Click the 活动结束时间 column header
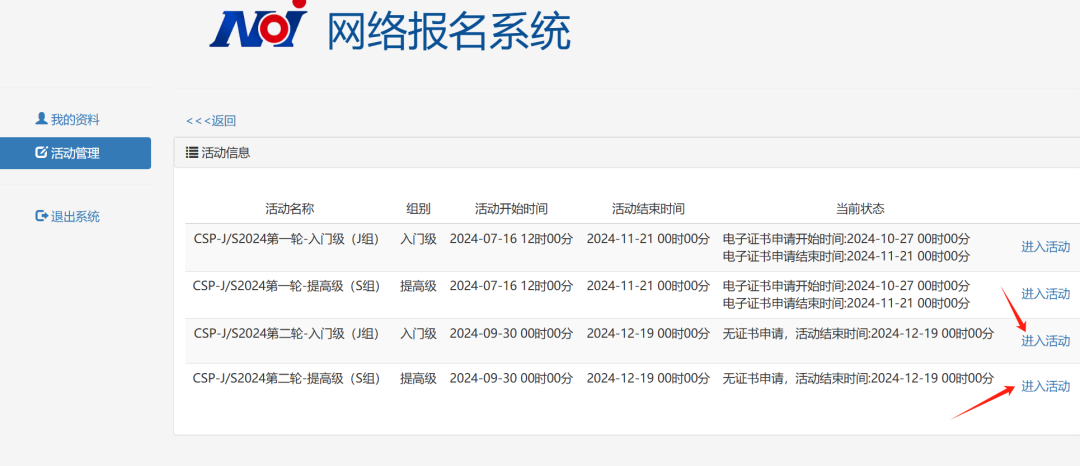Screen dimensions: 1080x466 648,209
